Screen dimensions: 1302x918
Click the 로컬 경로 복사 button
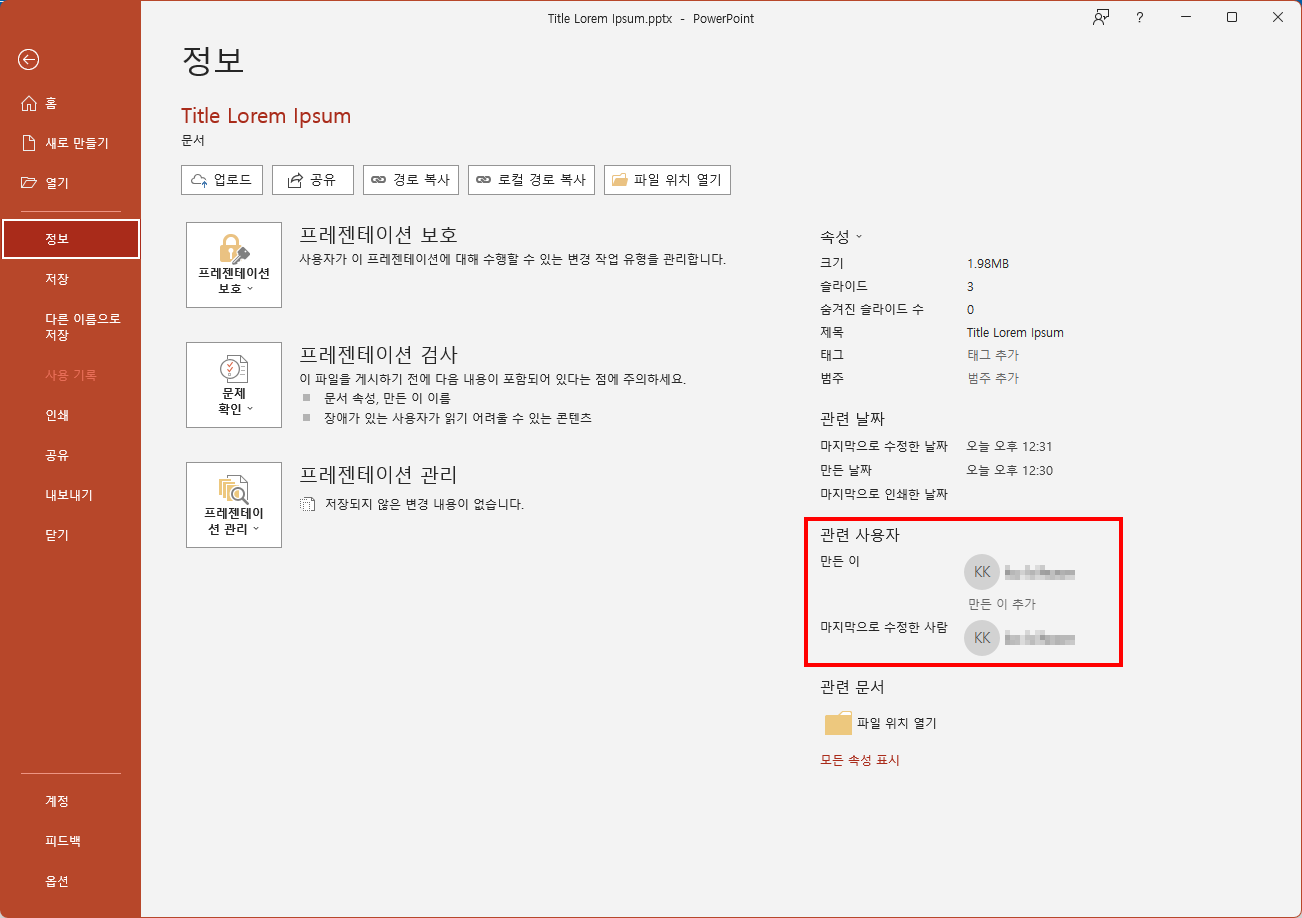point(532,180)
